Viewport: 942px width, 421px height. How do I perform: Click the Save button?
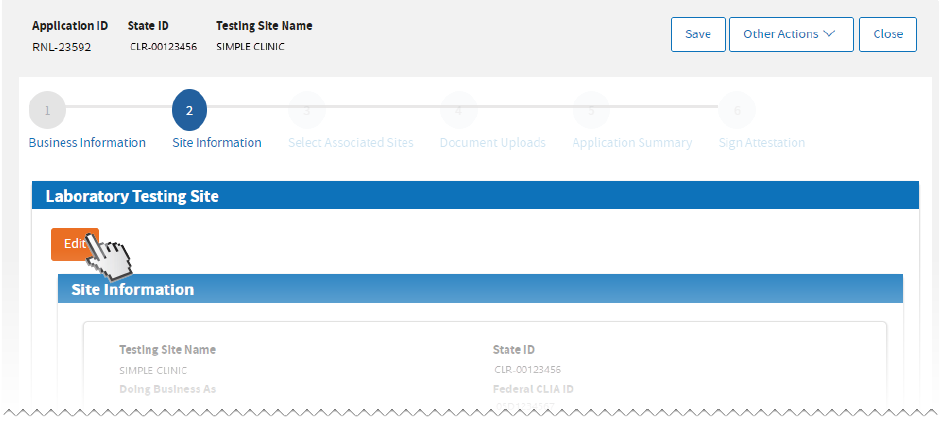[697, 34]
